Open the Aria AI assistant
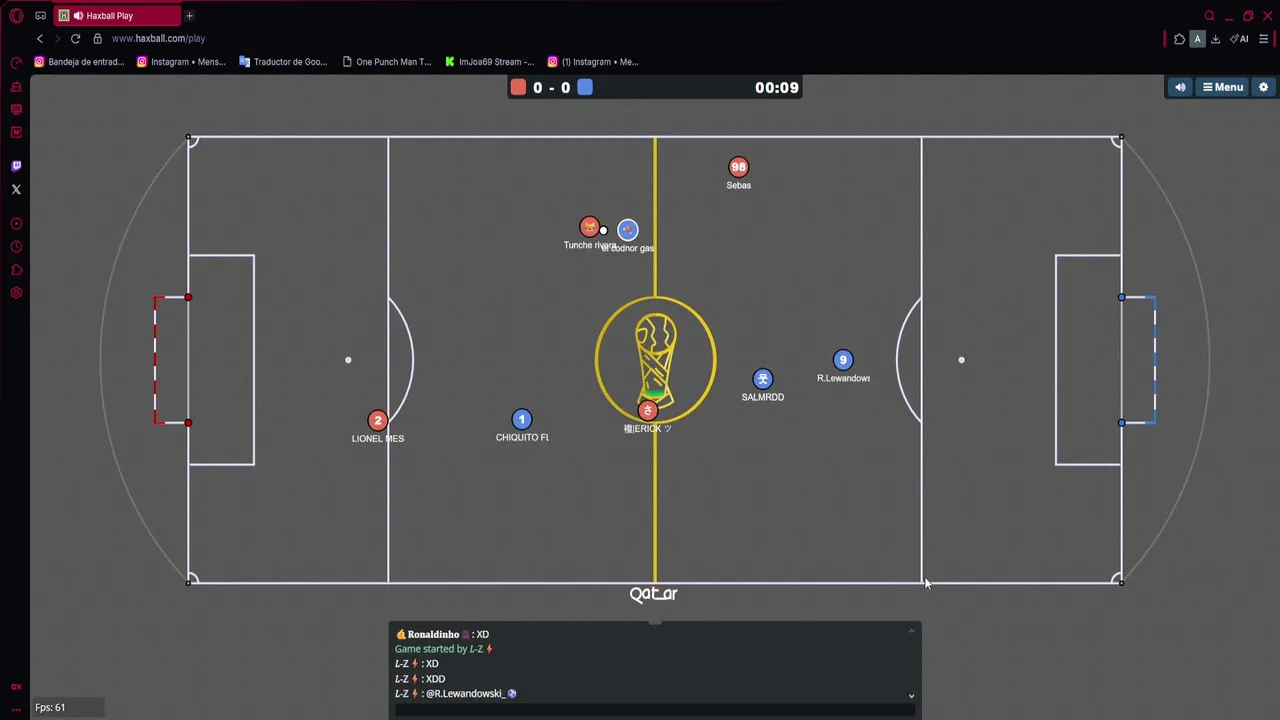The width and height of the screenshot is (1280, 720). (x=1239, y=39)
